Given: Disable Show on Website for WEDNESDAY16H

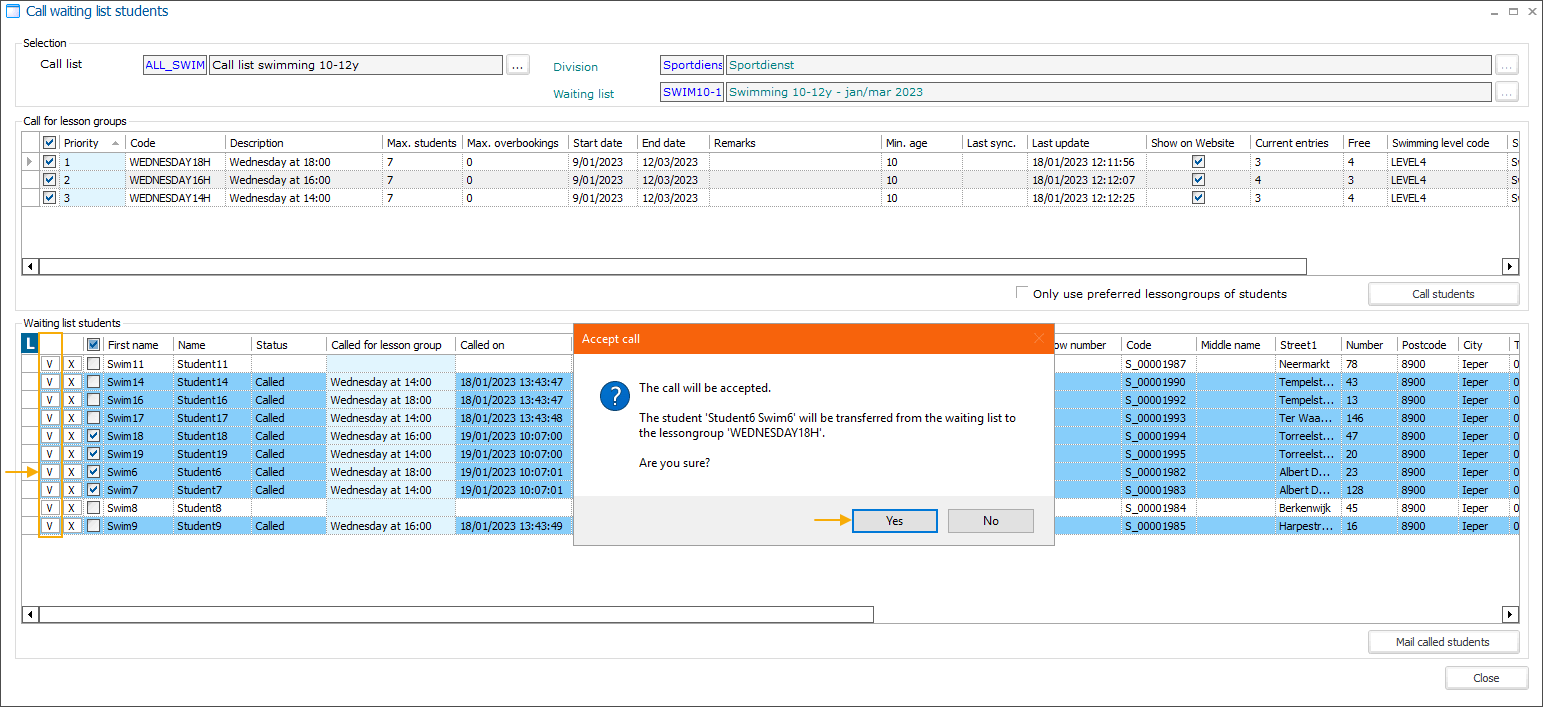Looking at the screenshot, I should [1197, 179].
